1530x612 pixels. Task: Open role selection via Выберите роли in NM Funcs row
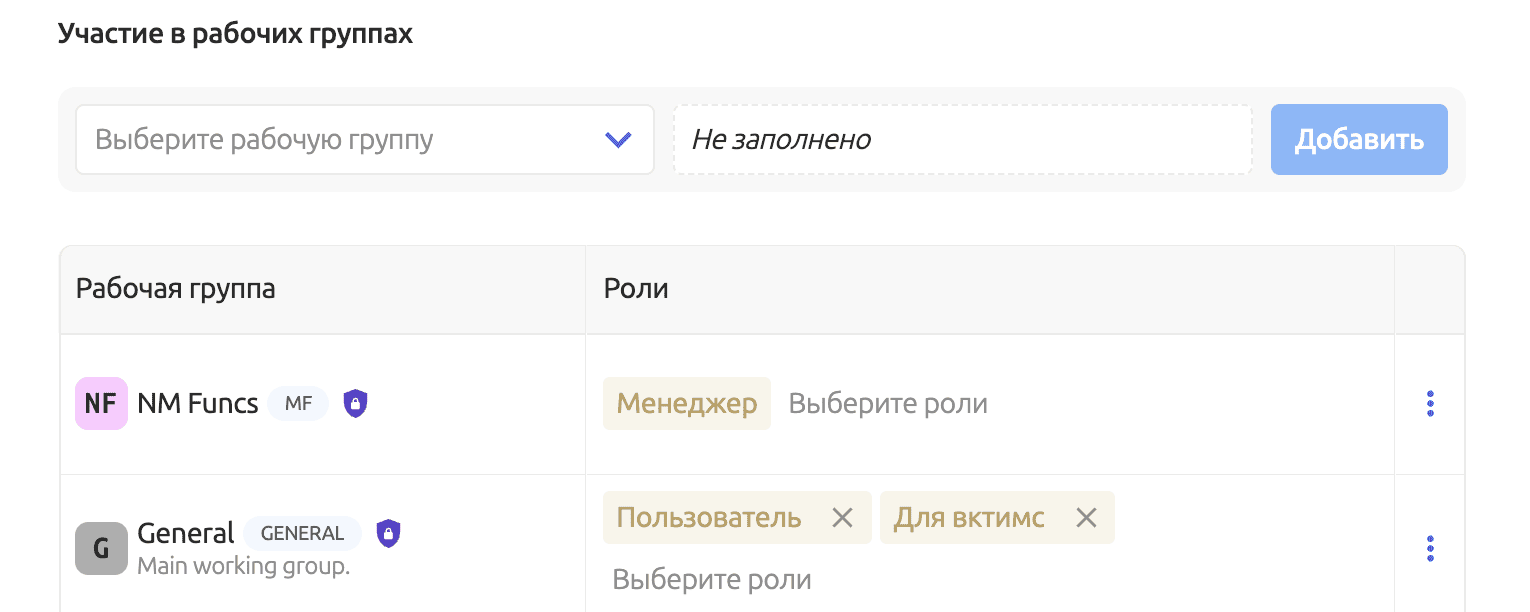[887, 403]
